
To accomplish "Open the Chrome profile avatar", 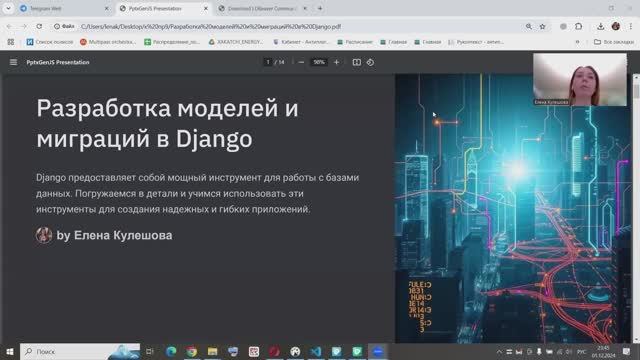I will (x=616, y=26).
